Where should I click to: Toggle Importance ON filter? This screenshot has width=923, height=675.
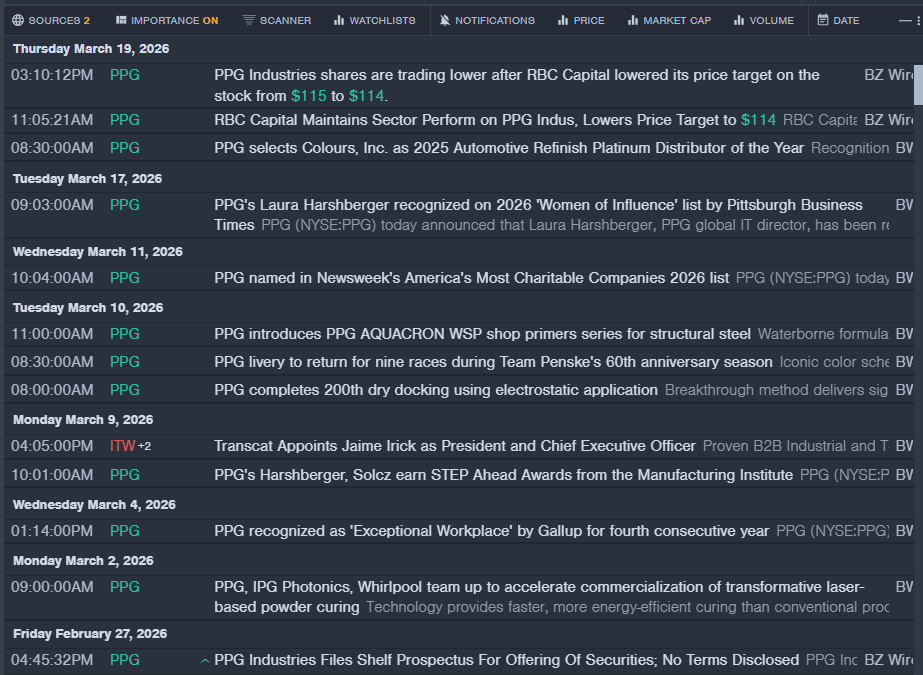(167, 21)
